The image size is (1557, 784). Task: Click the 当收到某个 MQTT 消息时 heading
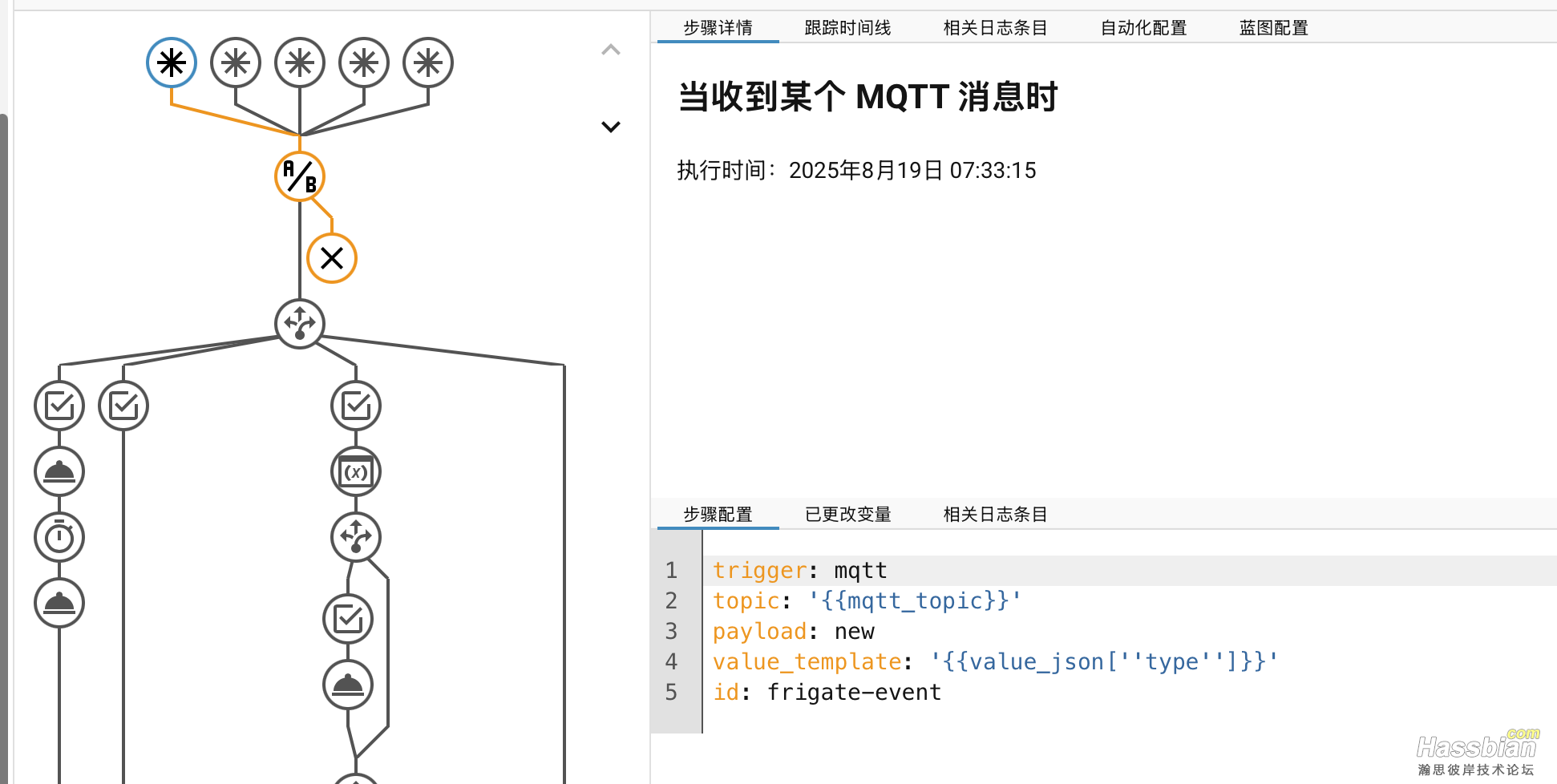coord(868,97)
